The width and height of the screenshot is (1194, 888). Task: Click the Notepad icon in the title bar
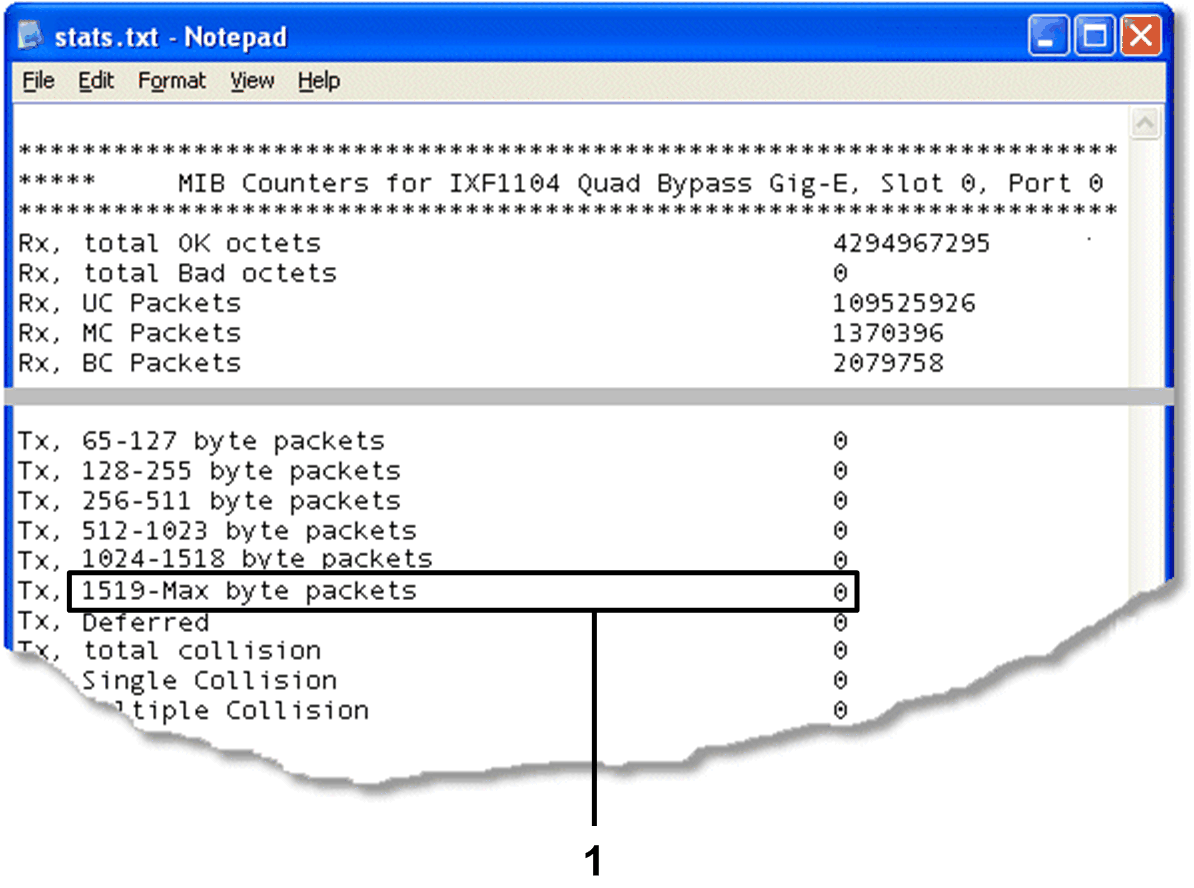[x=31, y=34]
